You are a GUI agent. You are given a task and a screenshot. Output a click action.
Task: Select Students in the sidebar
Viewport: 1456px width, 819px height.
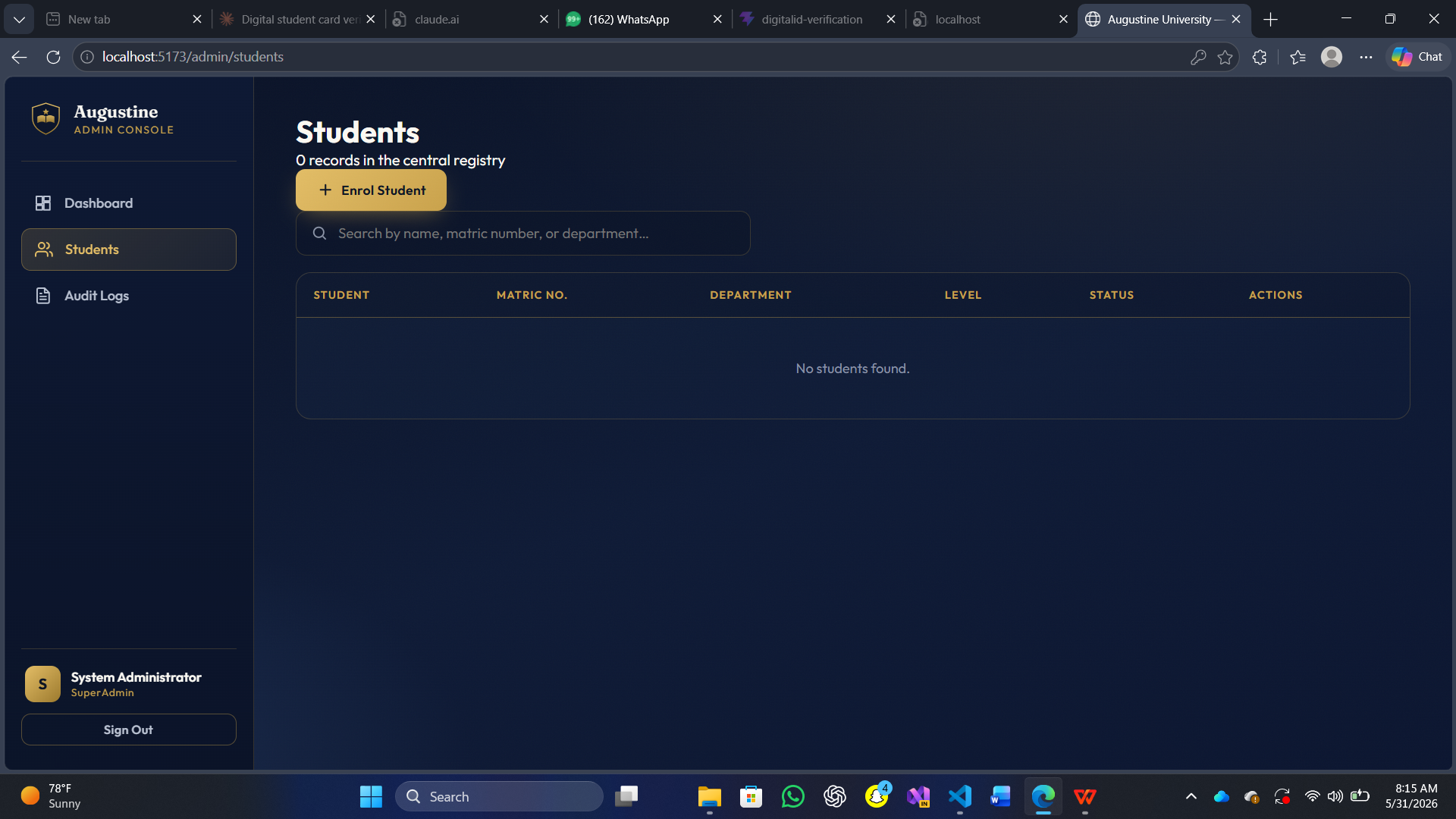pos(128,249)
